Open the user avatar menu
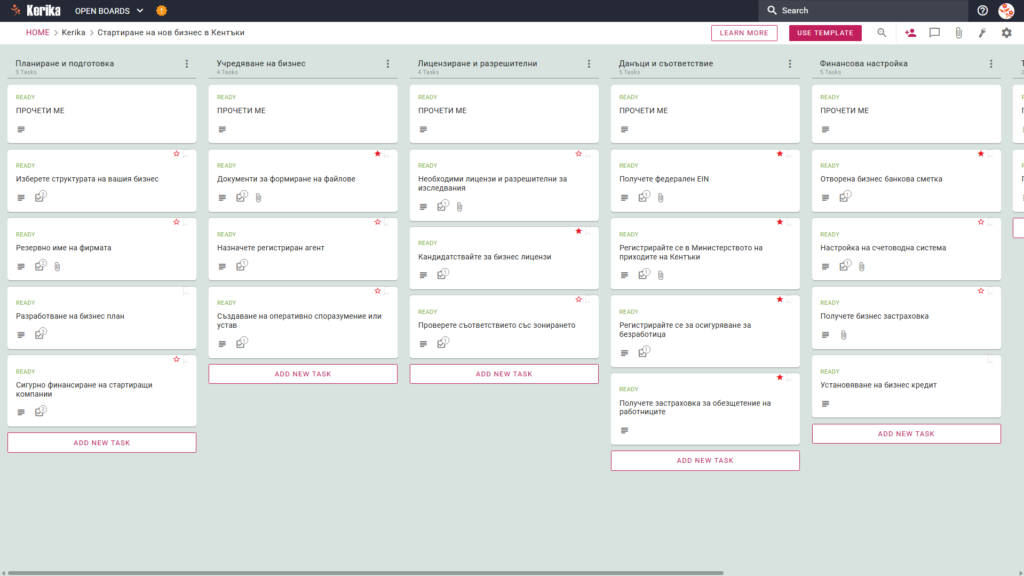This screenshot has width=1024, height=576. (x=1006, y=10)
